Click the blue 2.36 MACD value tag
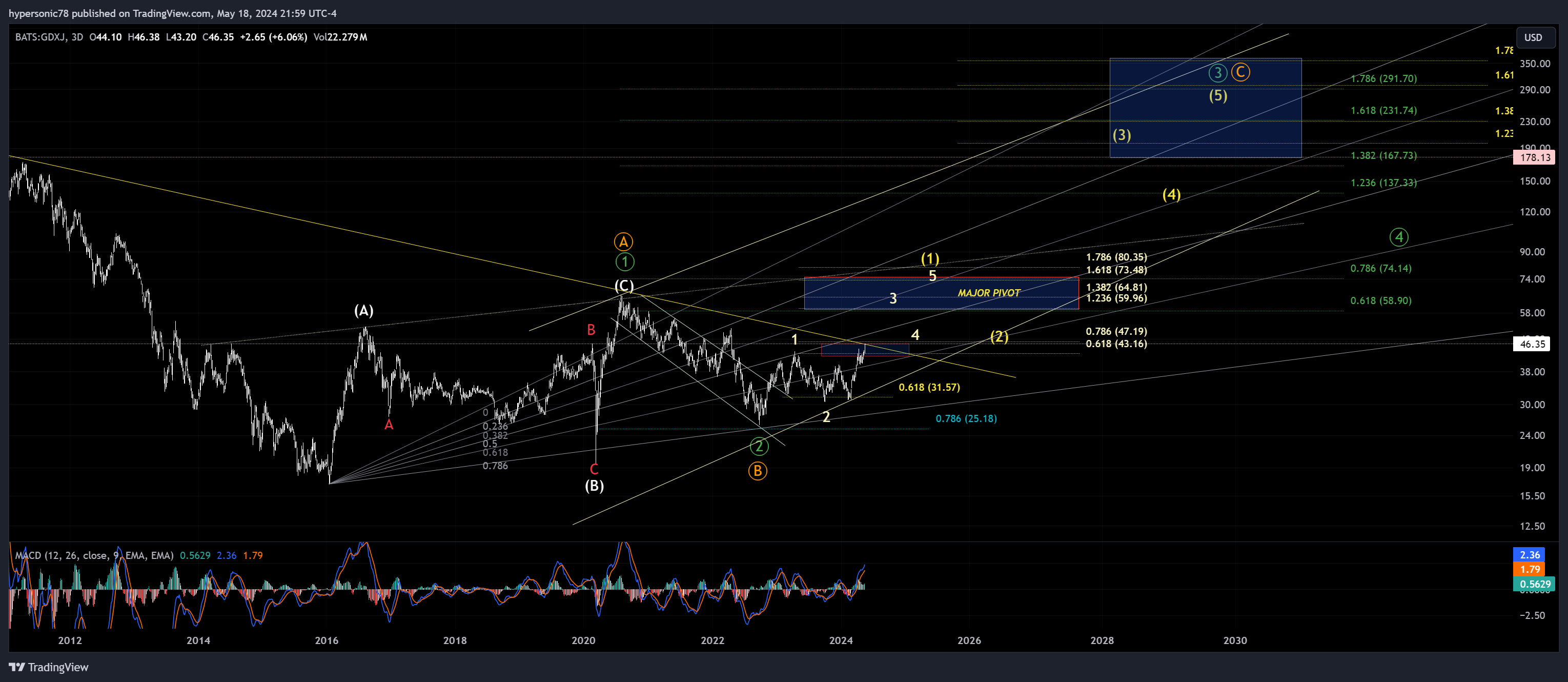This screenshot has width=1568, height=682. [x=1529, y=555]
